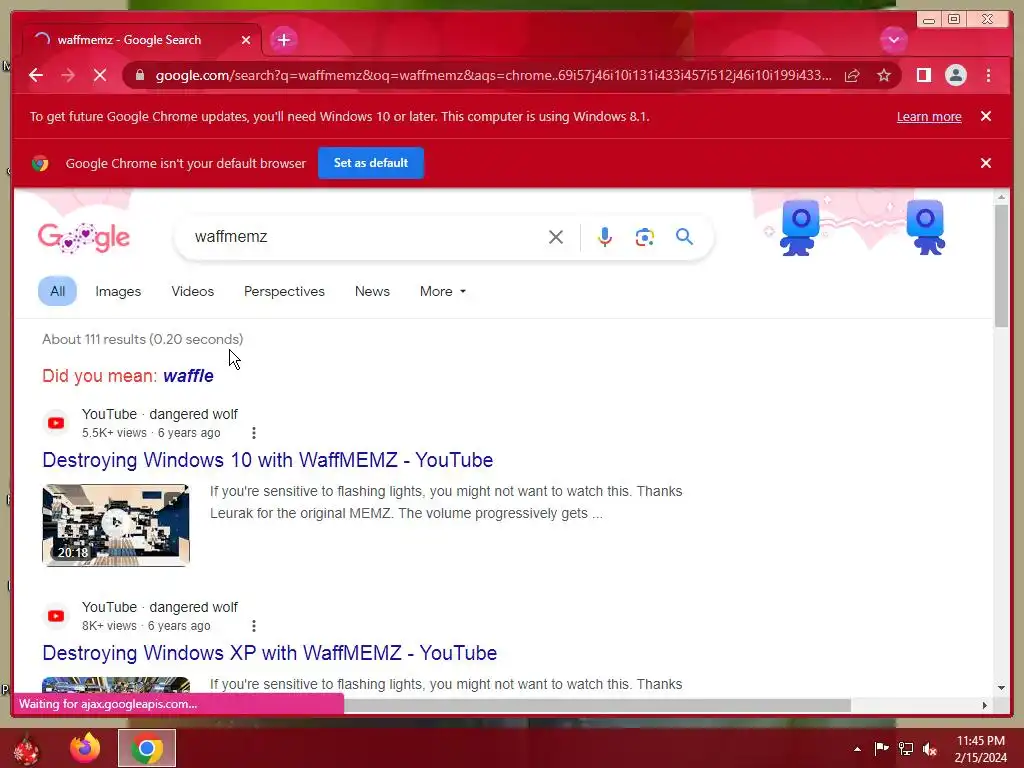Click the forward navigation arrow
This screenshot has height=768, width=1024.
68,75
